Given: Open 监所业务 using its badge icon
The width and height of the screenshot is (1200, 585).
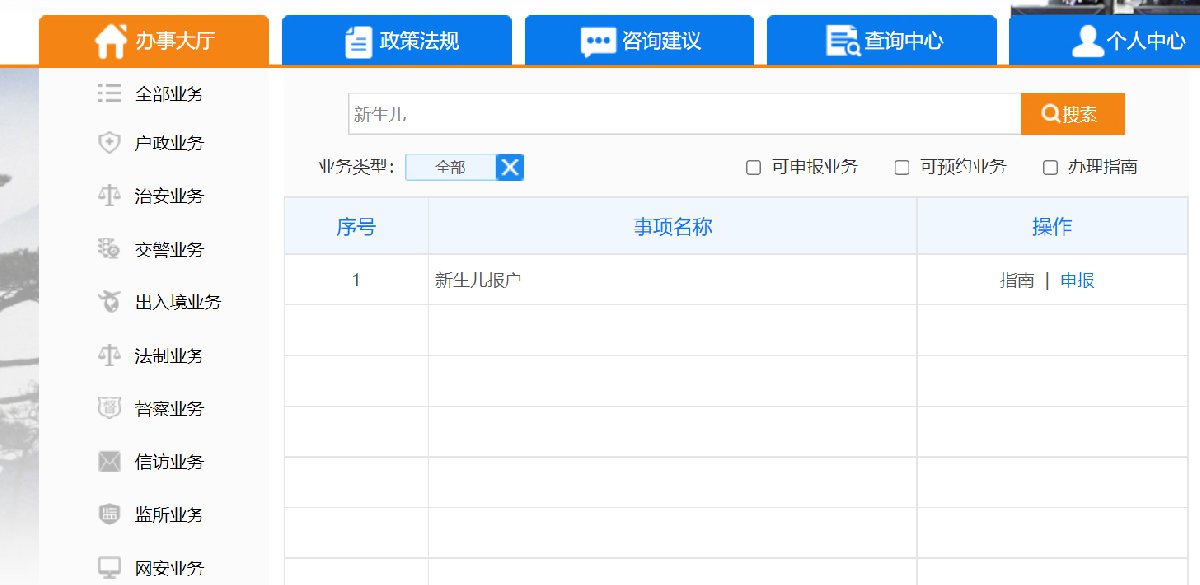Looking at the screenshot, I should coord(109,514).
